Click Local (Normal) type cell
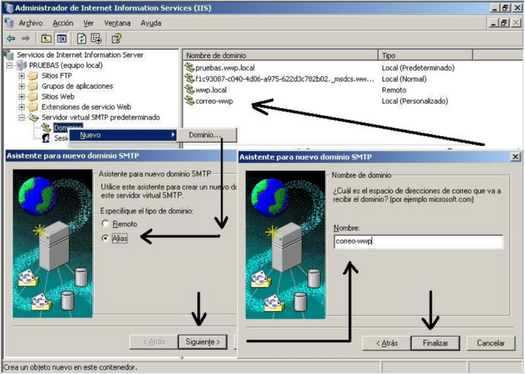The height and width of the screenshot is (374, 525). (x=404, y=79)
